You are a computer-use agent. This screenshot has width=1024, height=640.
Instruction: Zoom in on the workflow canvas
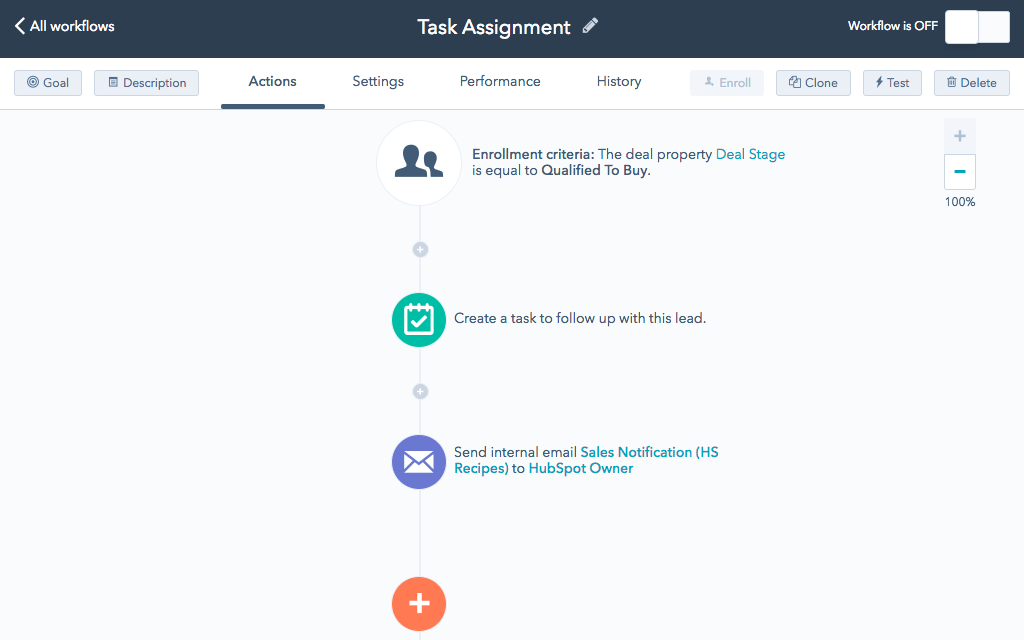959,135
